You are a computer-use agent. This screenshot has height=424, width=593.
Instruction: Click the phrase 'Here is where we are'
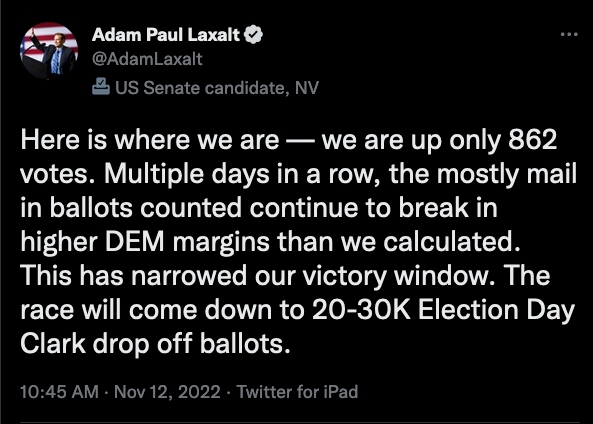(x=150, y=140)
